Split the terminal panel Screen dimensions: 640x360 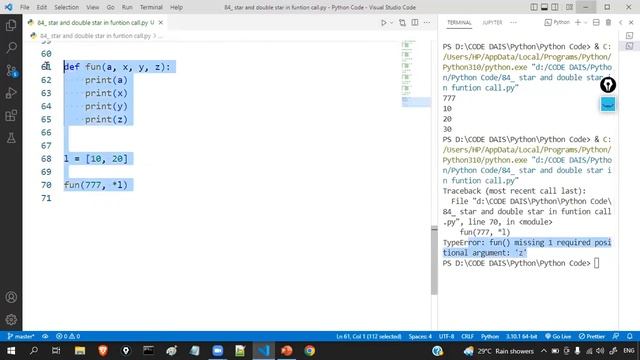pos(596,22)
